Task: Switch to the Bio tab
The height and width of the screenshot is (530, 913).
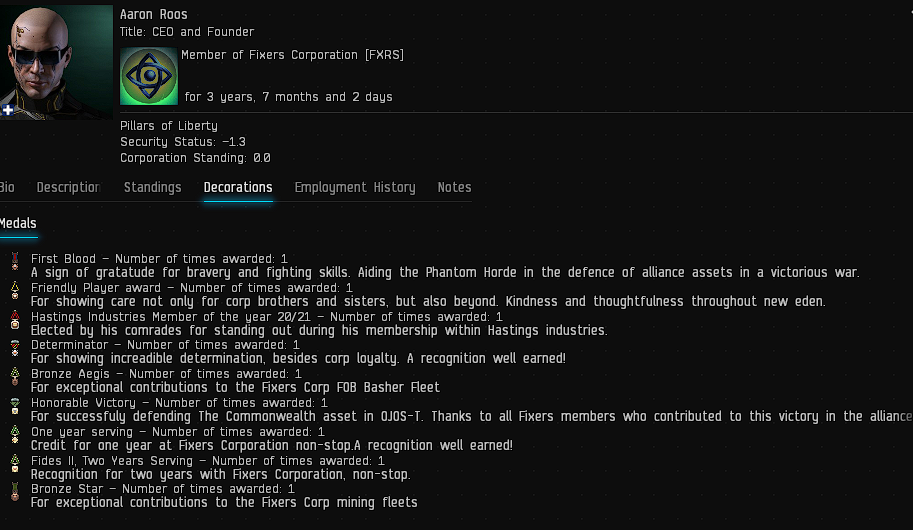Action: [x=7, y=188]
